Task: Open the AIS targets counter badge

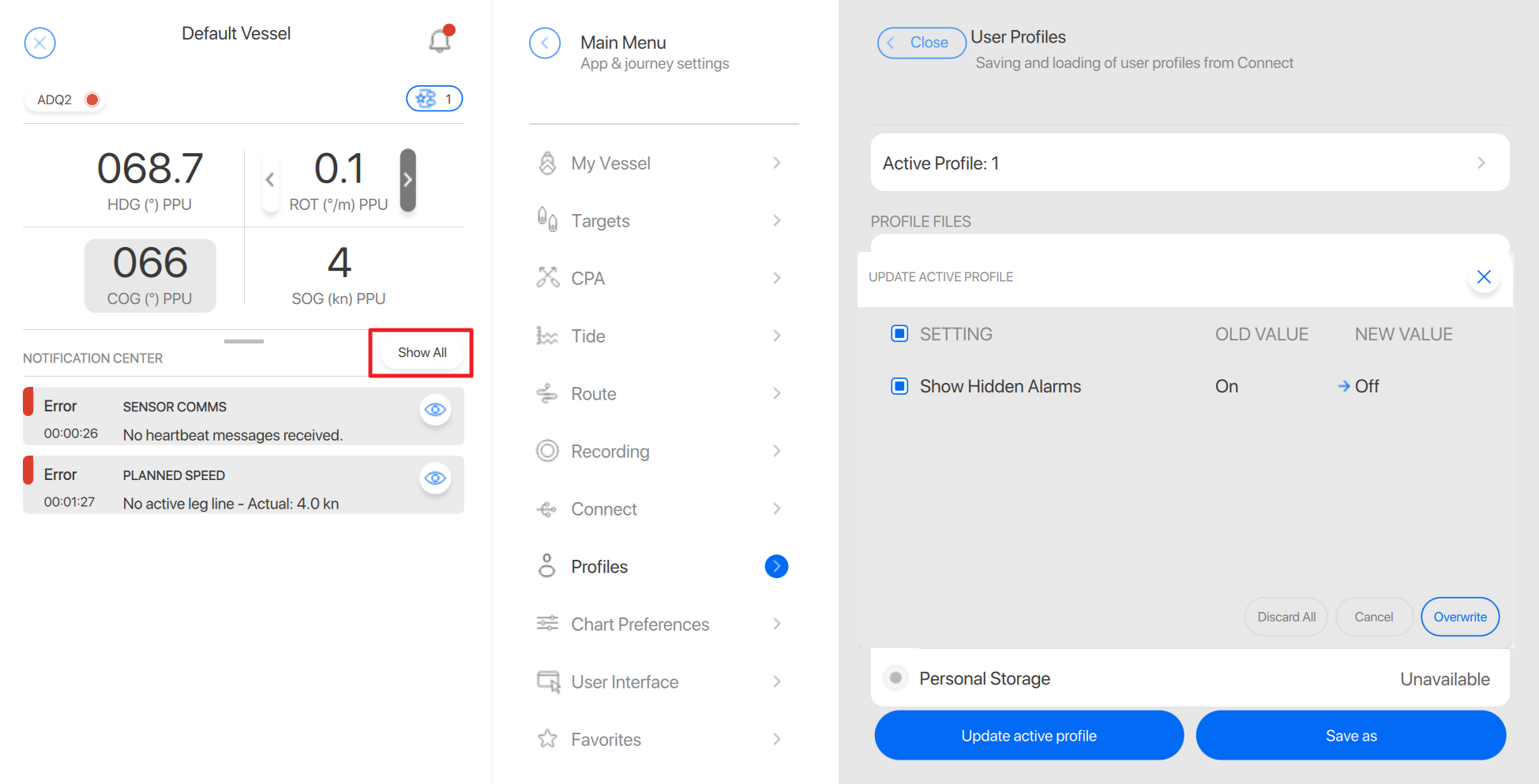Action: [x=434, y=99]
